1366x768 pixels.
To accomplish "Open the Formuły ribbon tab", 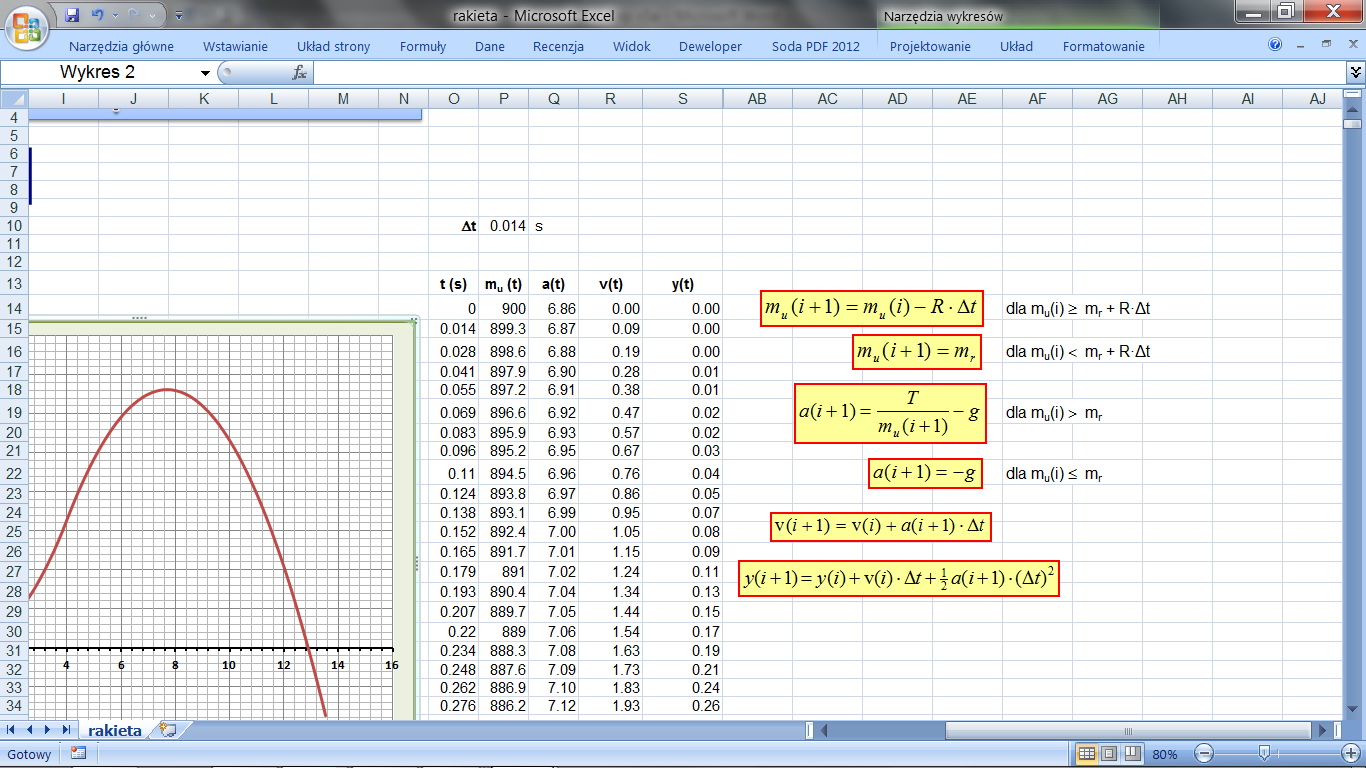I will [x=423, y=46].
